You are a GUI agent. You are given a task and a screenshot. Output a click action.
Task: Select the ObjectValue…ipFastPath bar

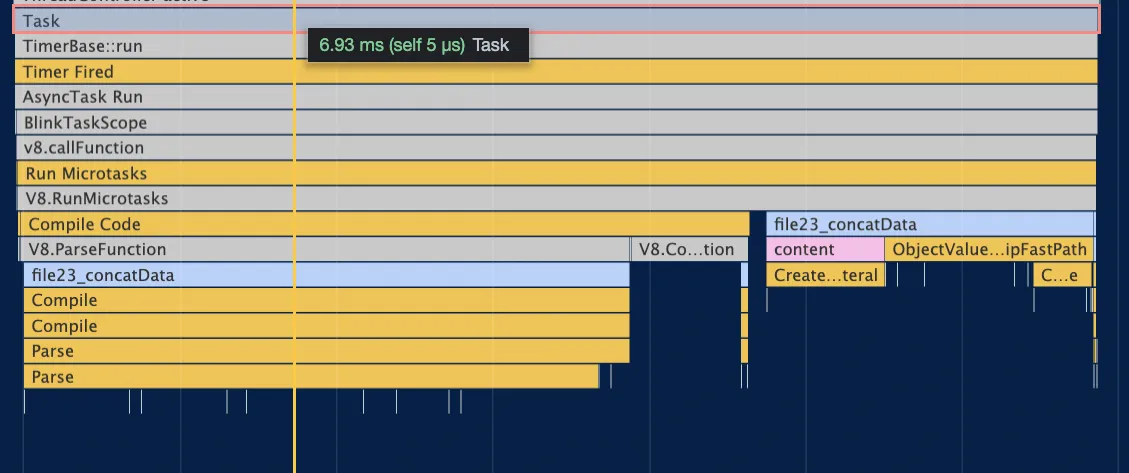click(x=990, y=249)
